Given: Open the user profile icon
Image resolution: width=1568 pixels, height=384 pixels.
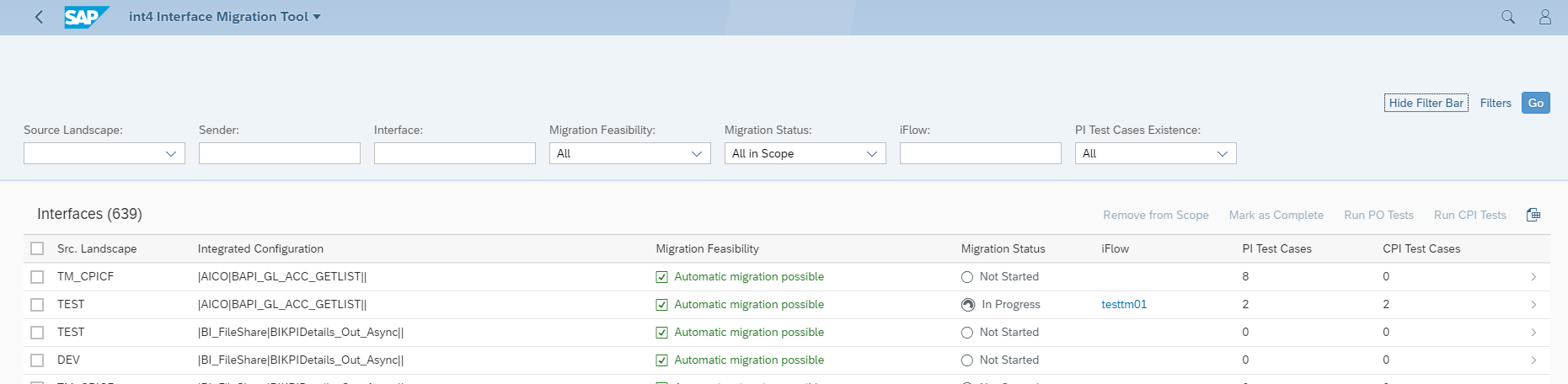Looking at the screenshot, I should coord(1544,17).
